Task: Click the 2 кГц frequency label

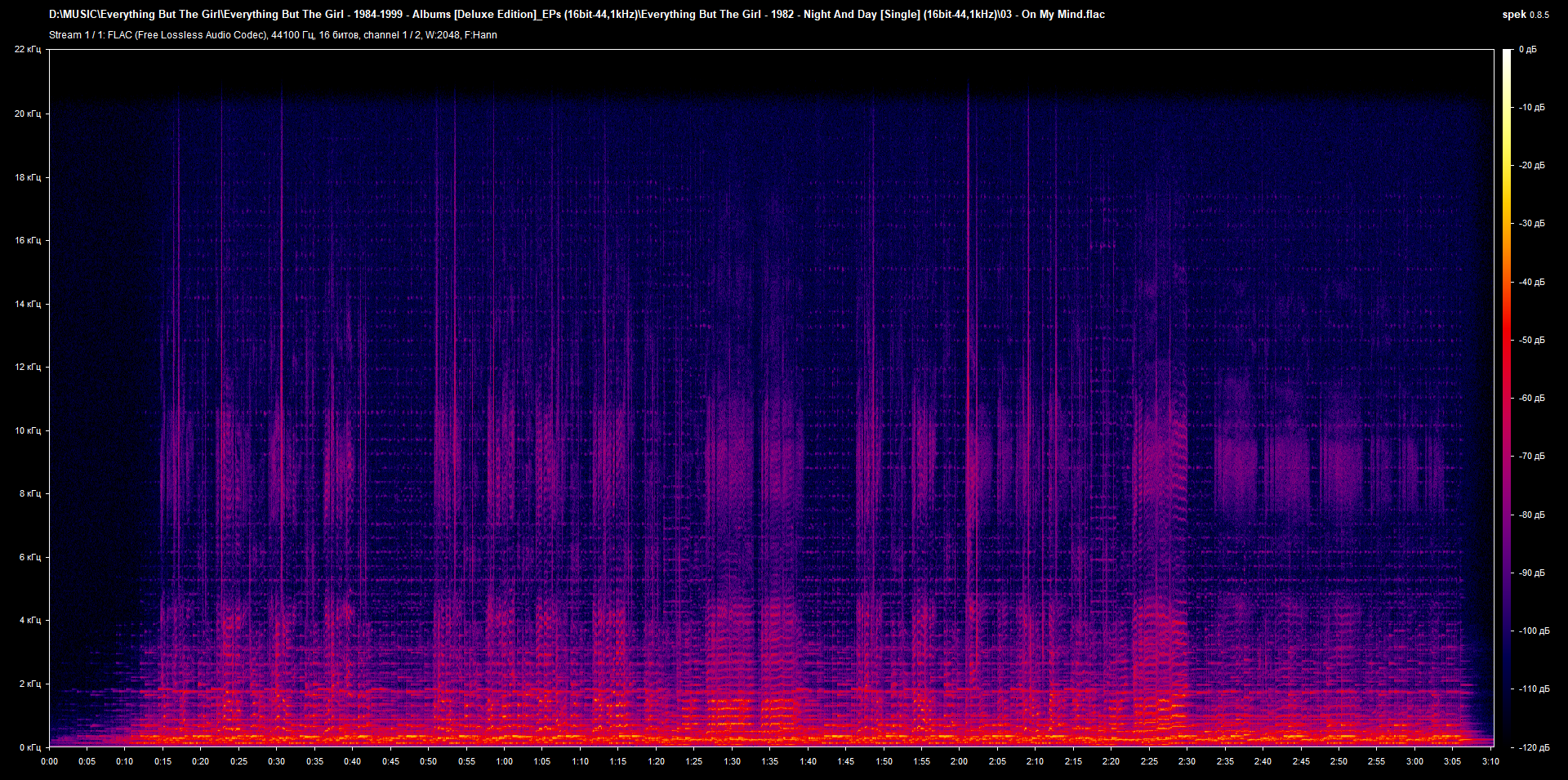Action: coord(30,684)
